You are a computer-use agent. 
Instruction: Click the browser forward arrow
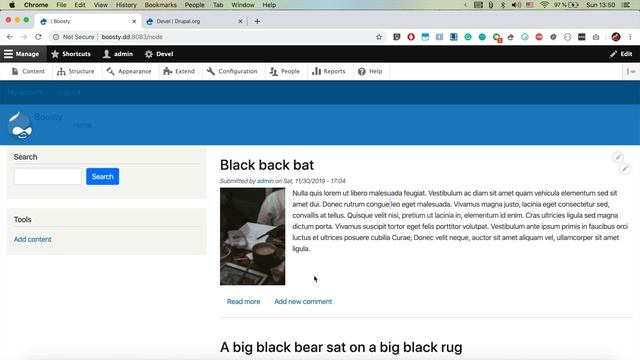(24, 37)
